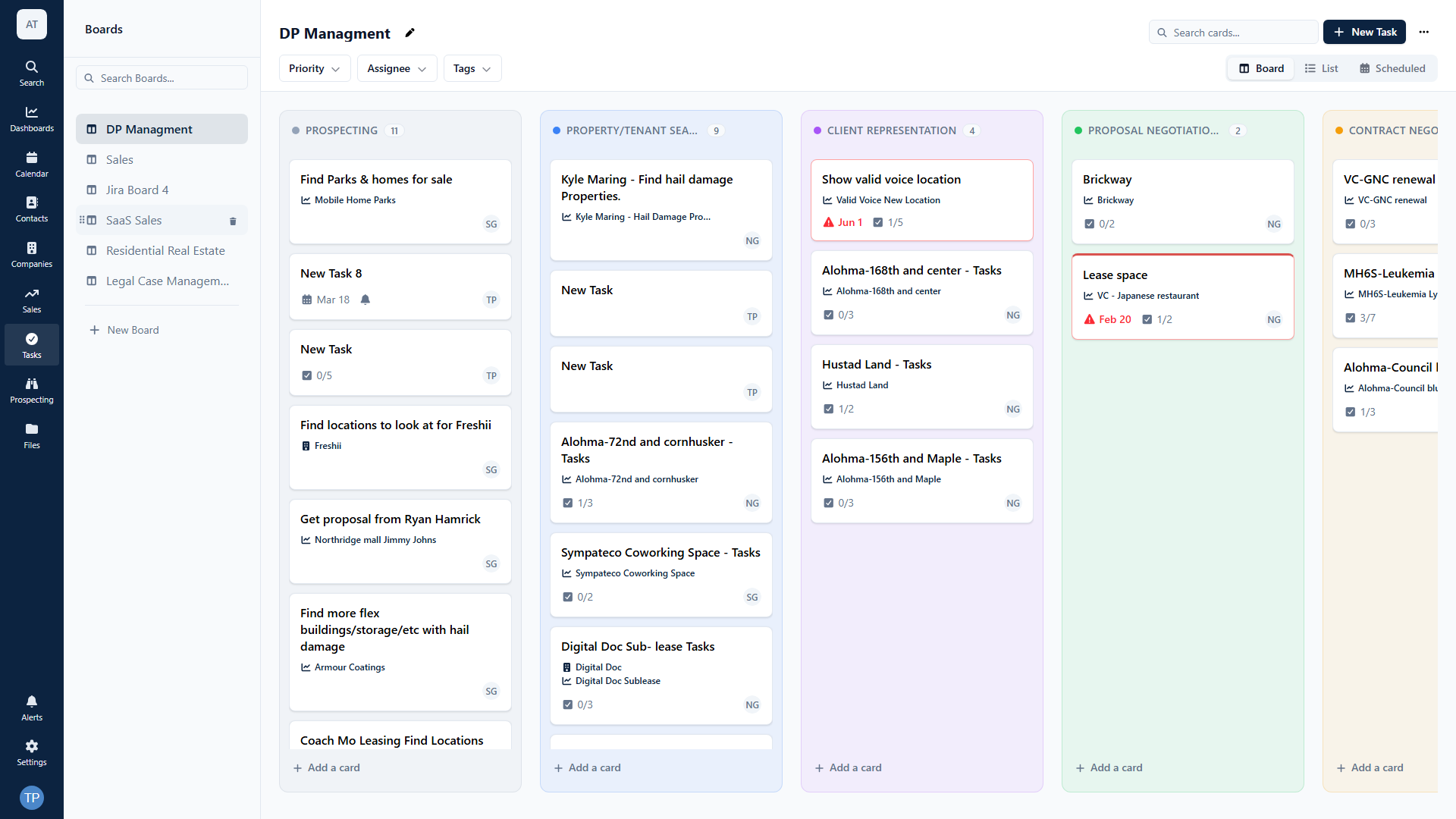Expand the Tags filter dropdown
This screenshot has width=1456, height=819.
pyautogui.click(x=472, y=68)
